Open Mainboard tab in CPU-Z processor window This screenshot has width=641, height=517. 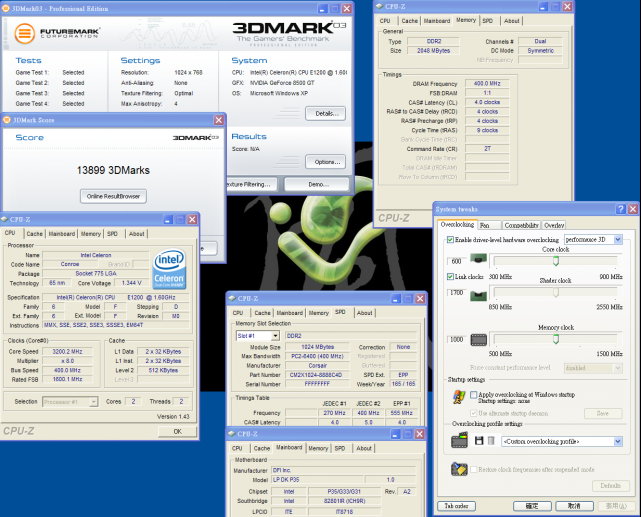62,234
